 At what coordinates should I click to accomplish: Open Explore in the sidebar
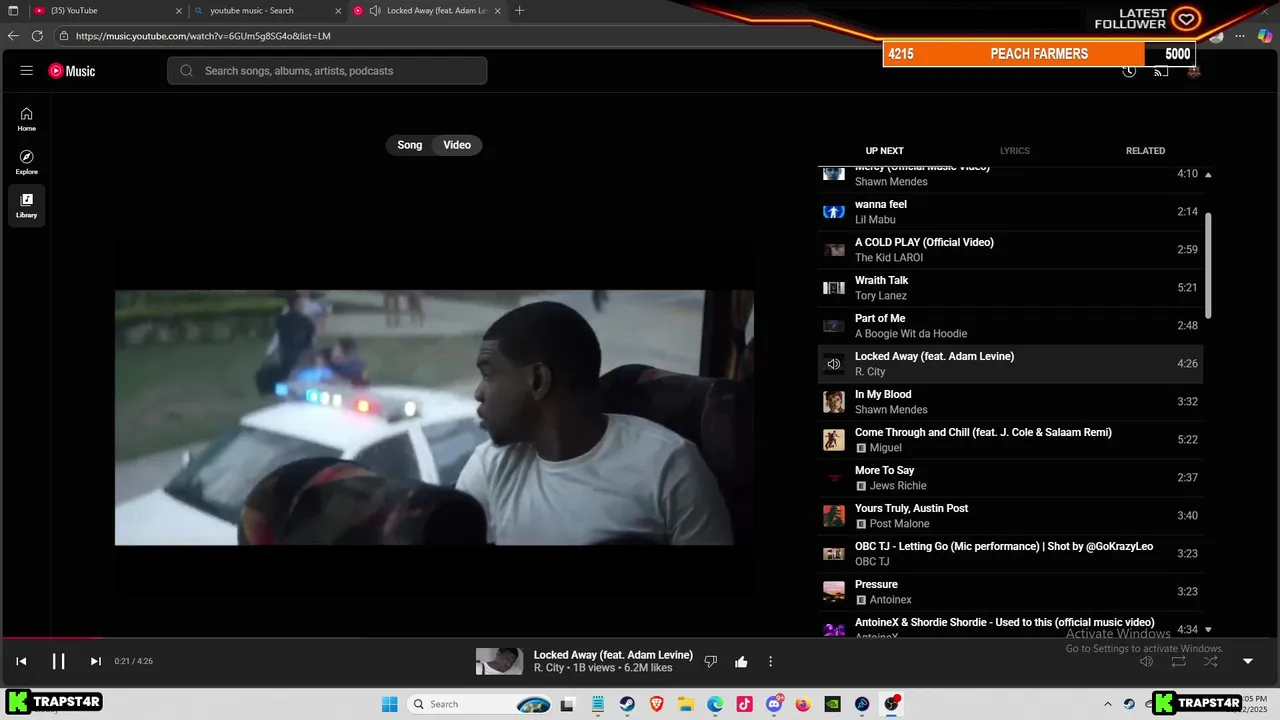point(26,162)
